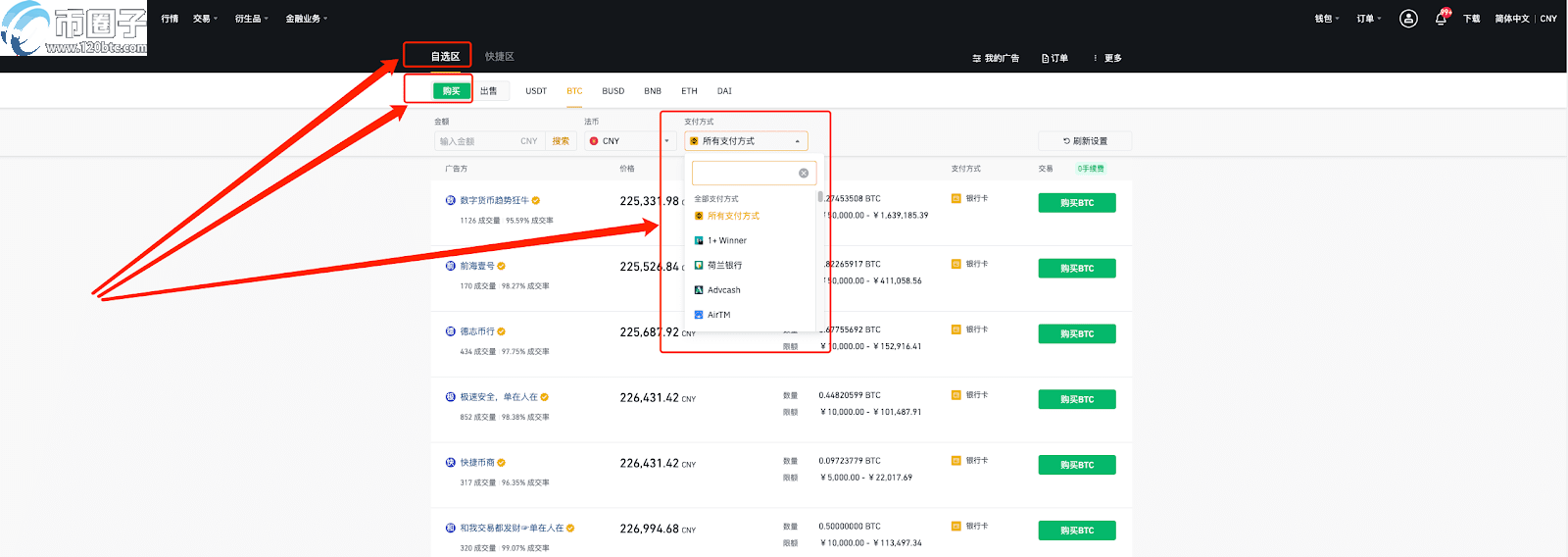
Task: Click verified badge beside 德志币行
Action: click(x=502, y=331)
